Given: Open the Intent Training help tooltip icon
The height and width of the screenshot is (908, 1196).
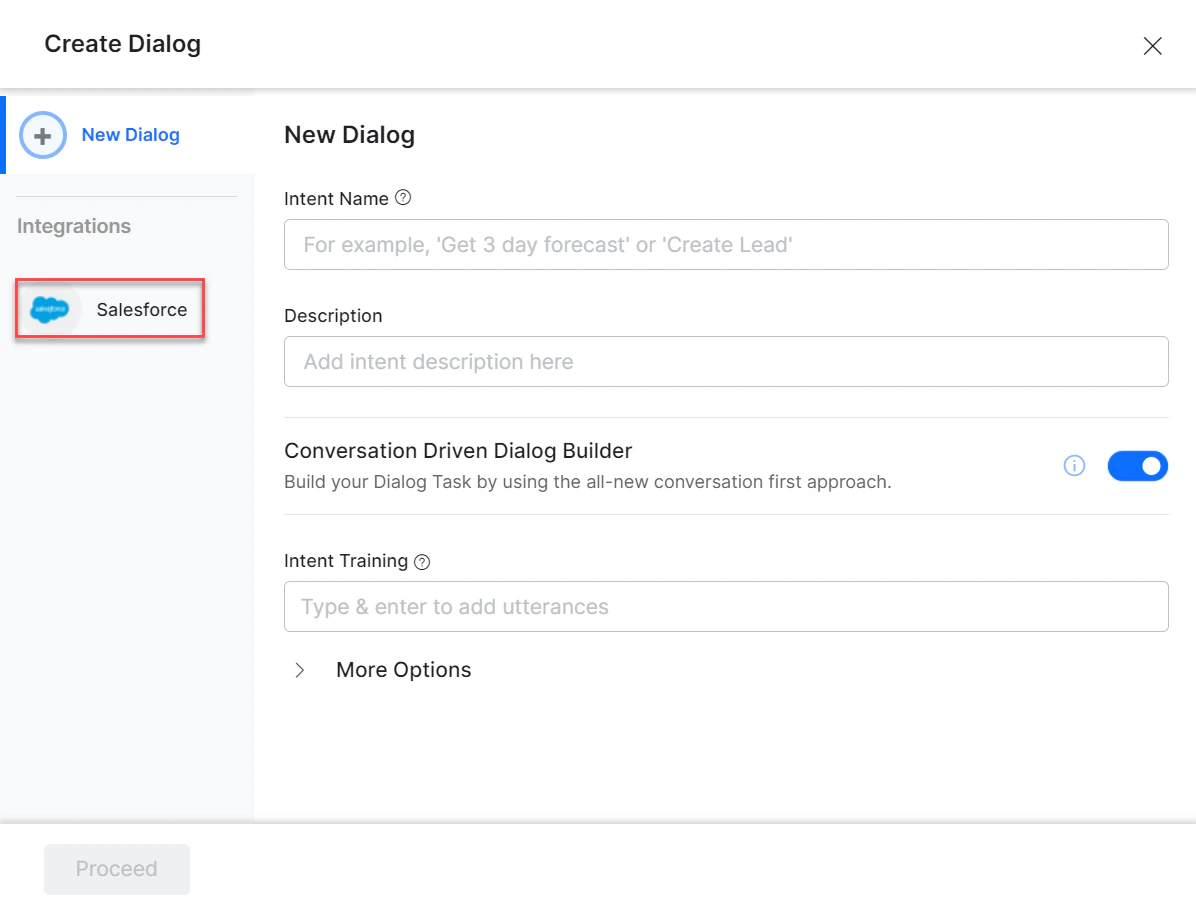Looking at the screenshot, I should [x=421, y=561].
